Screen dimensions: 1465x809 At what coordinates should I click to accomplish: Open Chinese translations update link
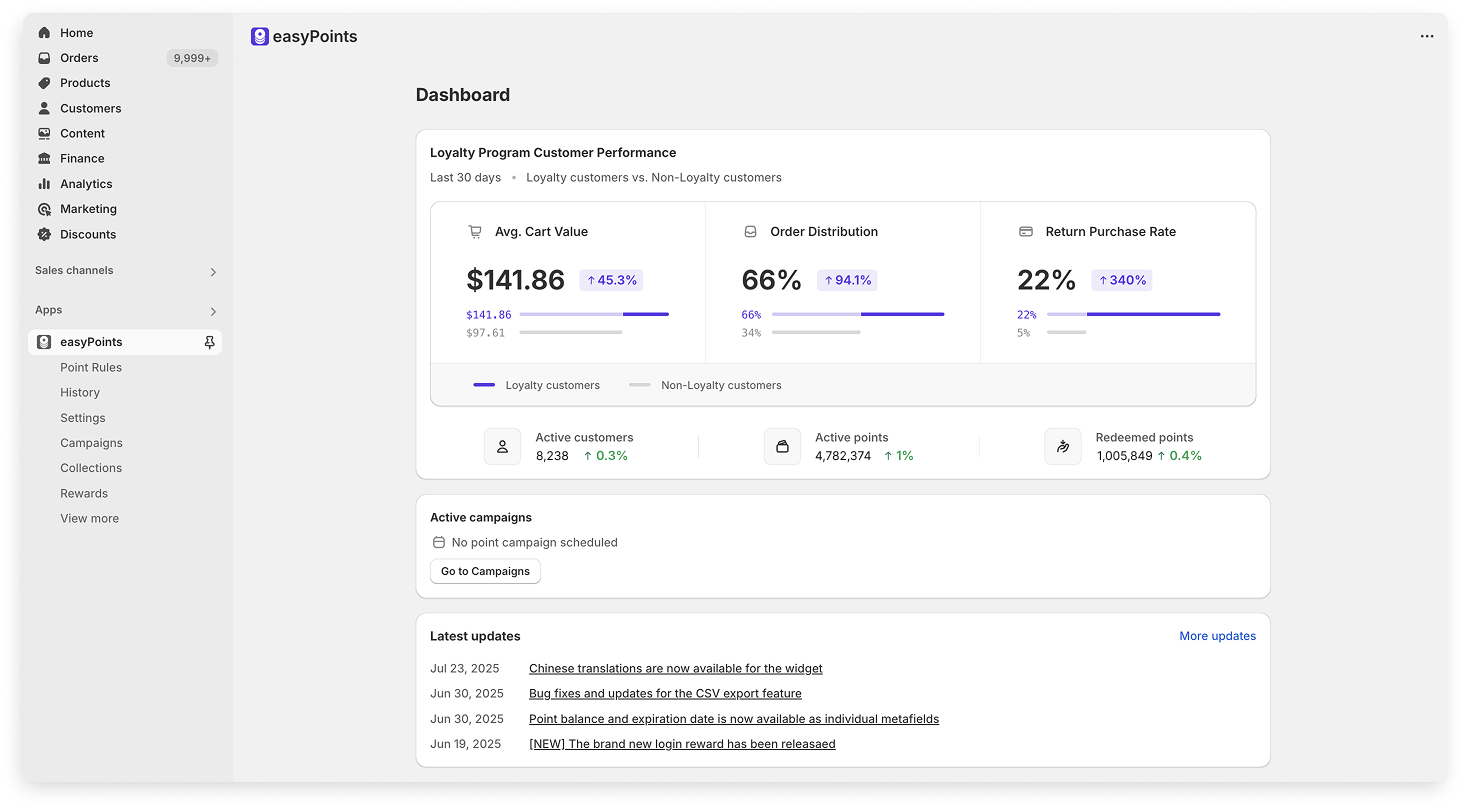[x=675, y=668]
